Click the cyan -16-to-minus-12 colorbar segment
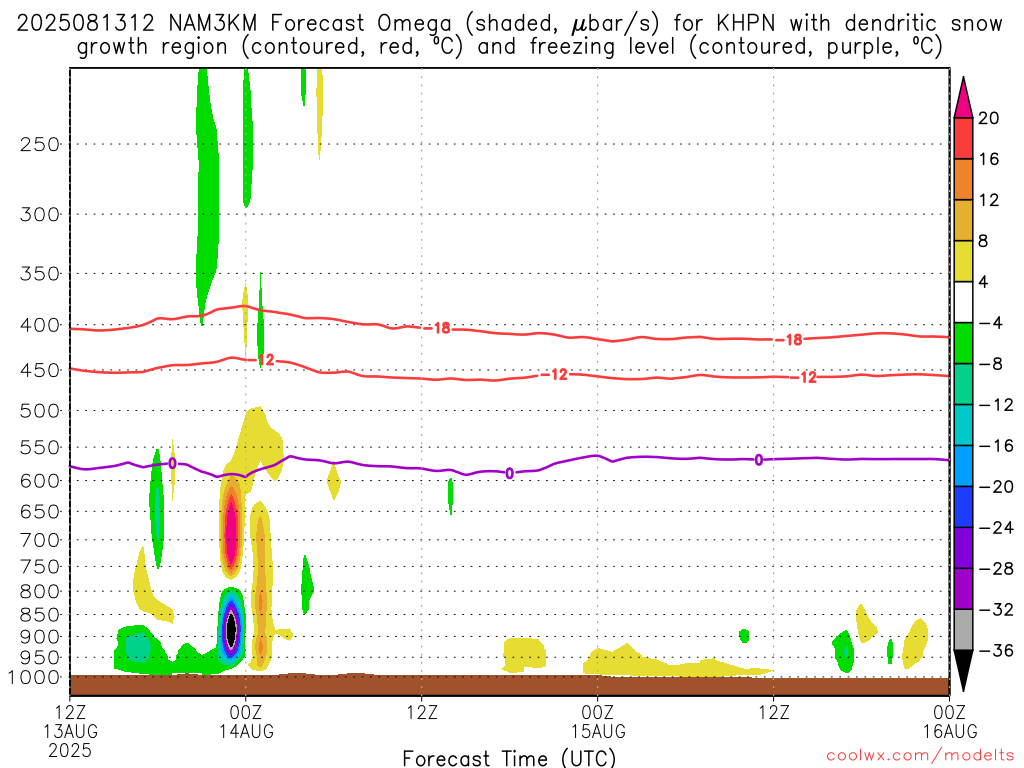This screenshot has height=768, width=1024. 963,425
